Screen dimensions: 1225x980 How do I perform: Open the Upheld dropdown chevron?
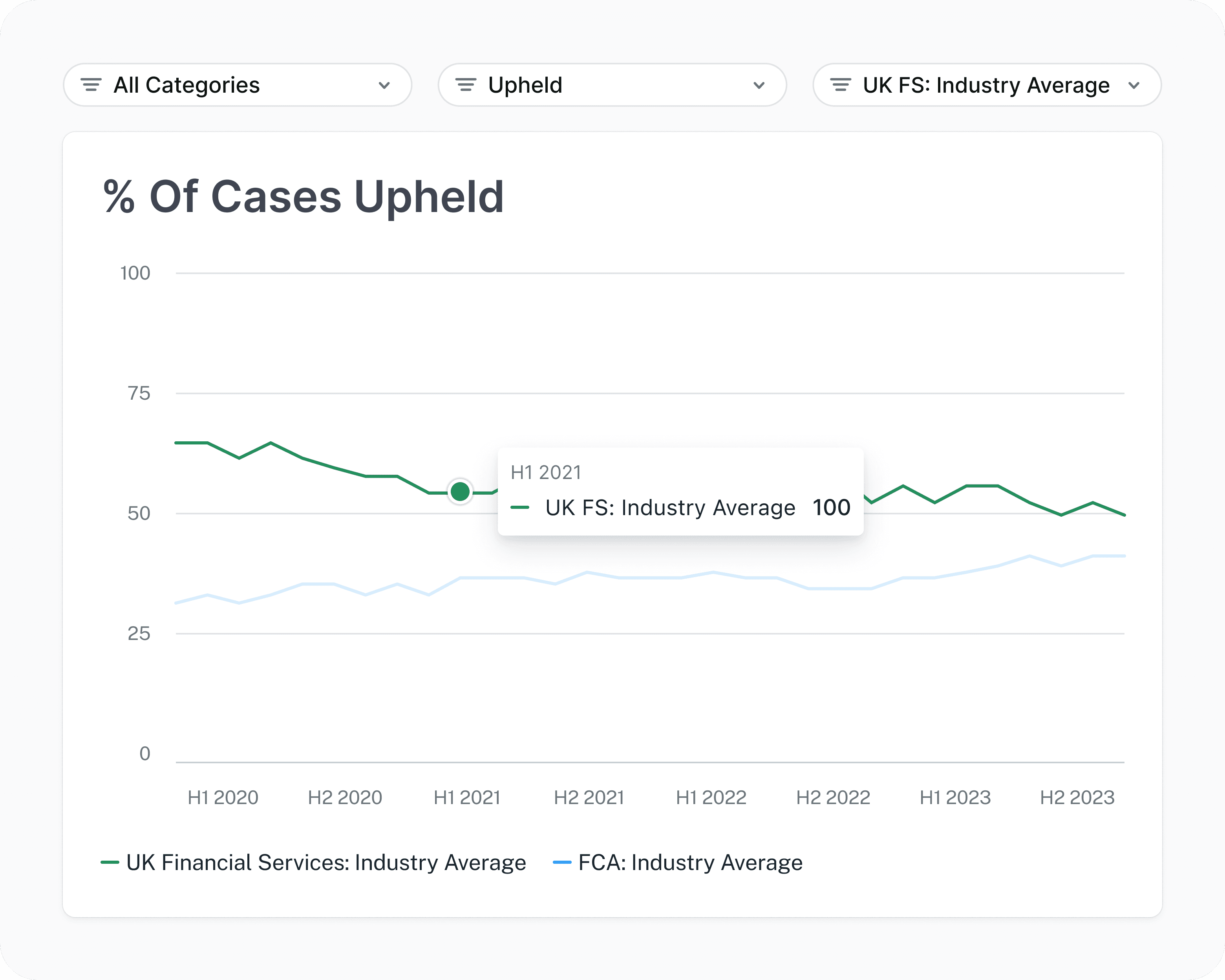point(759,85)
